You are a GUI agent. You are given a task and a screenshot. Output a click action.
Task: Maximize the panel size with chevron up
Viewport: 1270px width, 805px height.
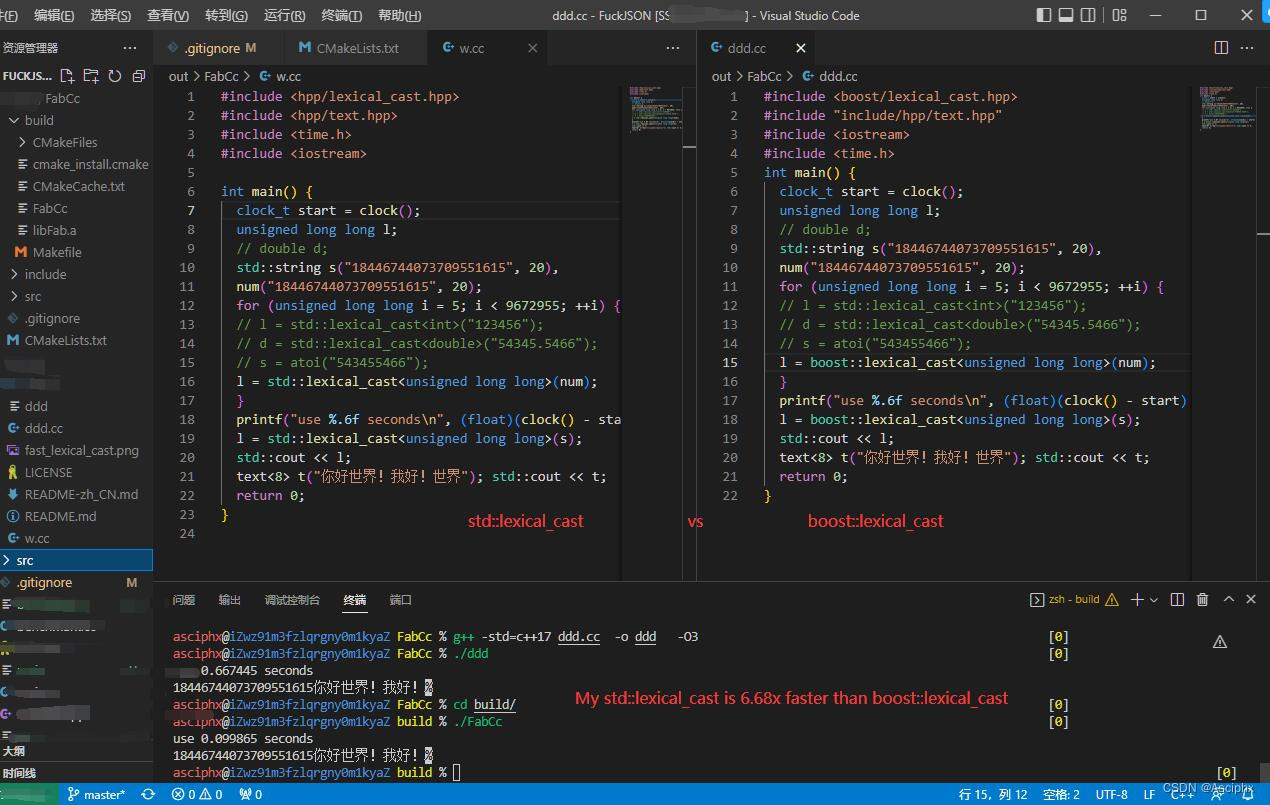(1227, 600)
